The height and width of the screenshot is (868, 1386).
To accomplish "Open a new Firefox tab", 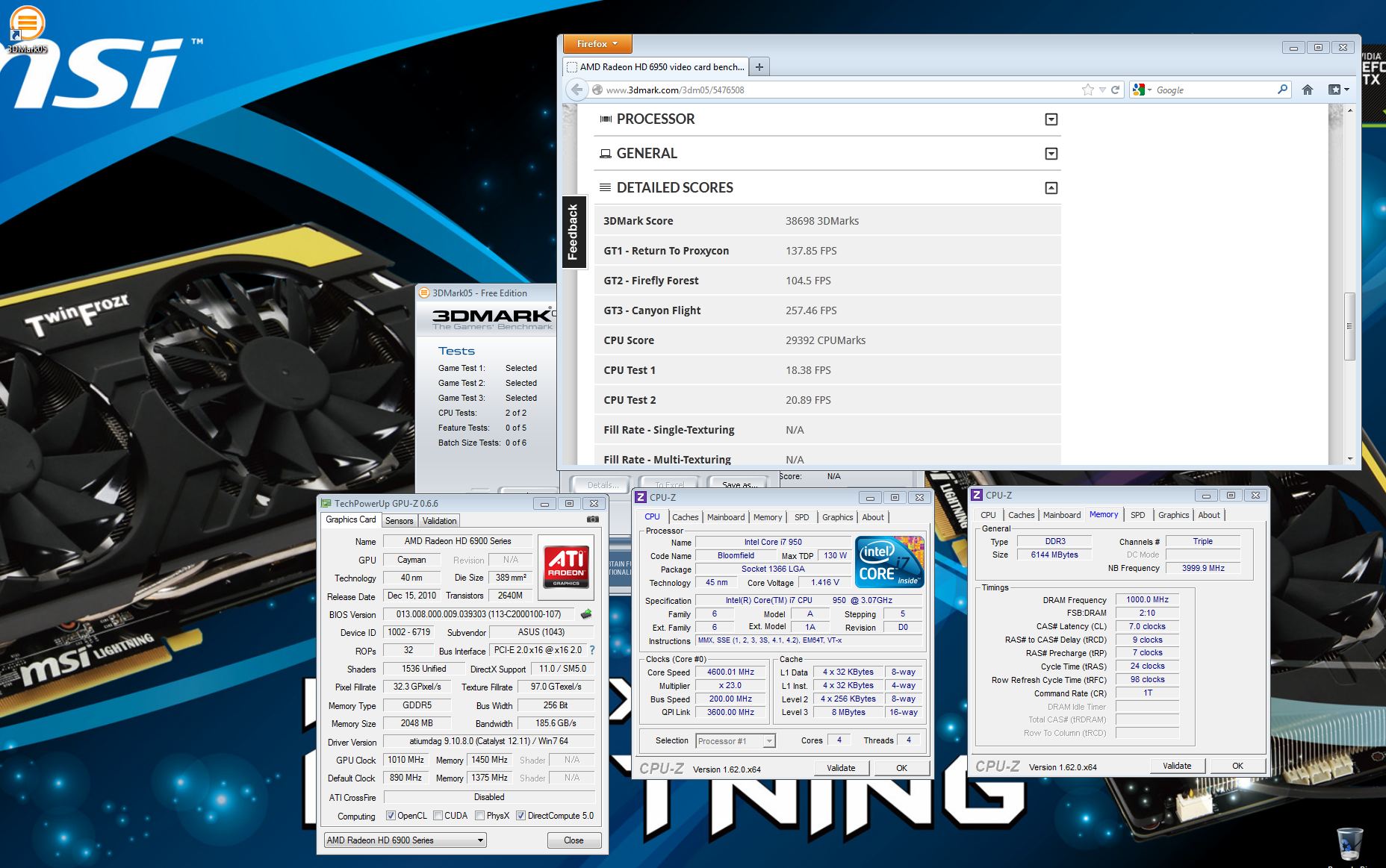I will 759,66.
